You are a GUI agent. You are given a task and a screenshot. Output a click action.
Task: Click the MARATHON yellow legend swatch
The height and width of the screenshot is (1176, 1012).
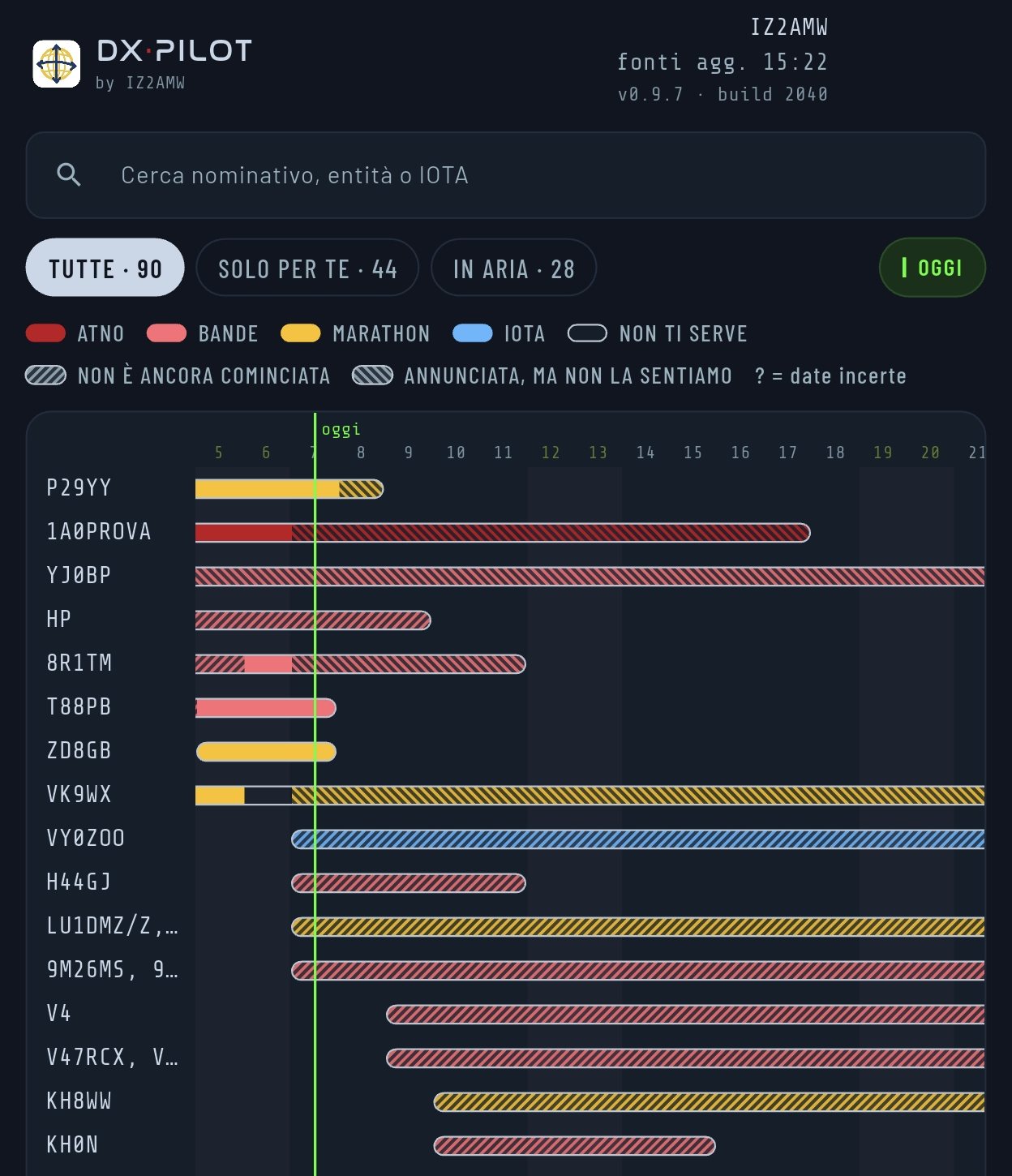(x=301, y=333)
